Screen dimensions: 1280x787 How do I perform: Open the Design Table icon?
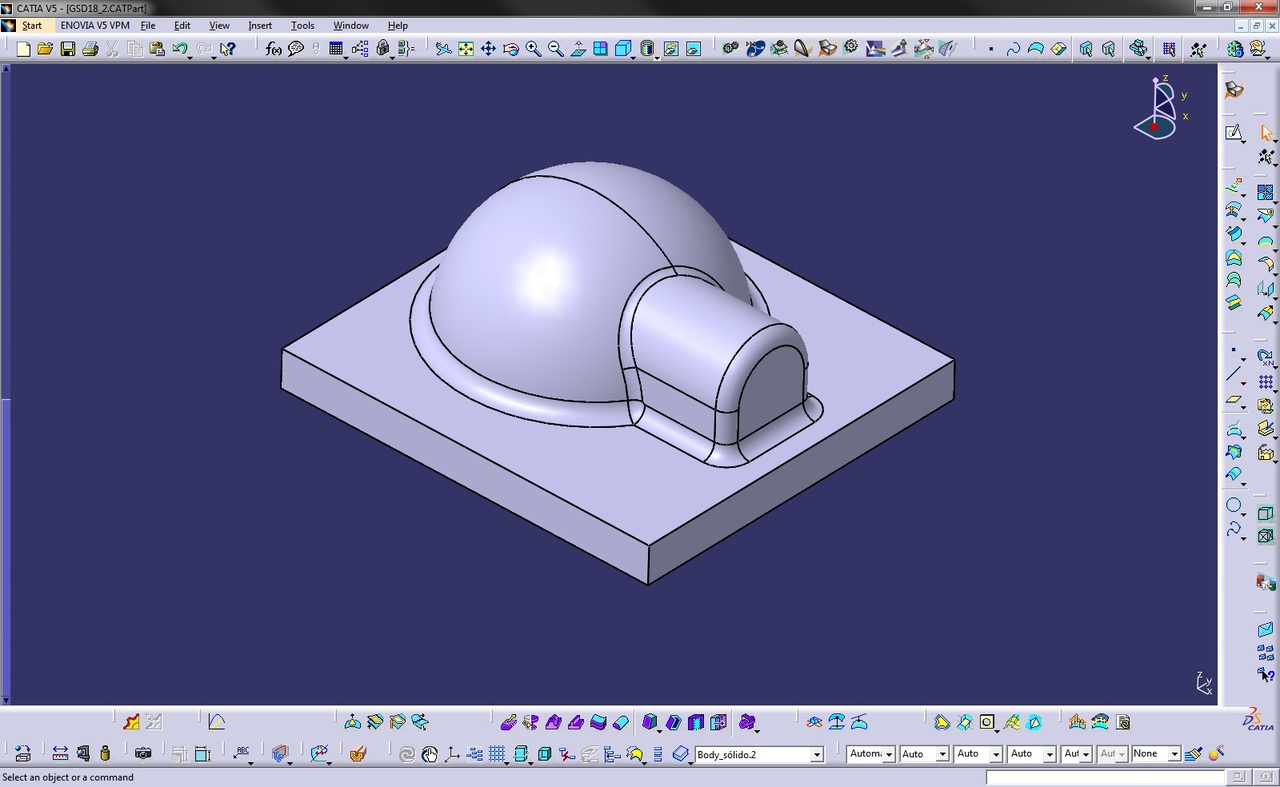(x=336, y=48)
